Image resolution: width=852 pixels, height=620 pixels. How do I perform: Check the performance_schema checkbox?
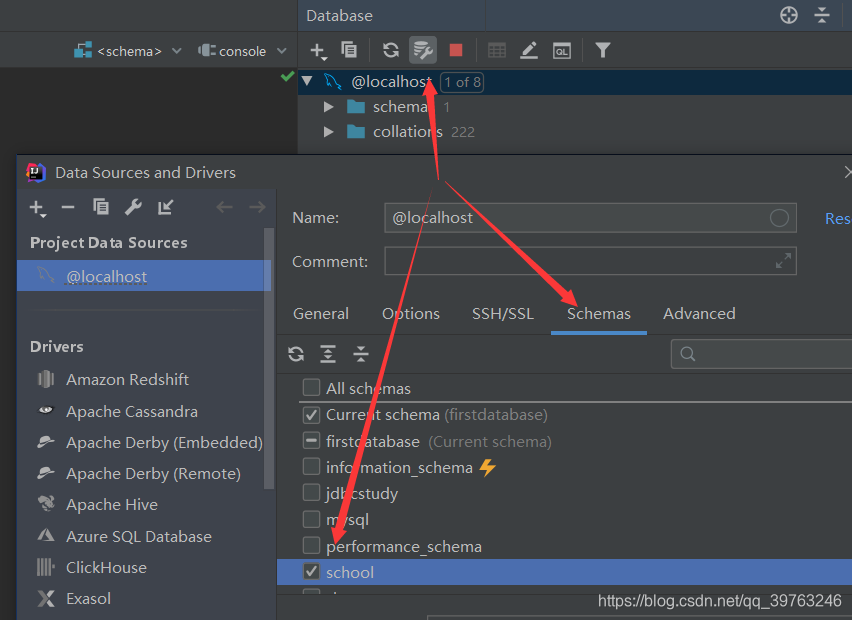coord(311,544)
